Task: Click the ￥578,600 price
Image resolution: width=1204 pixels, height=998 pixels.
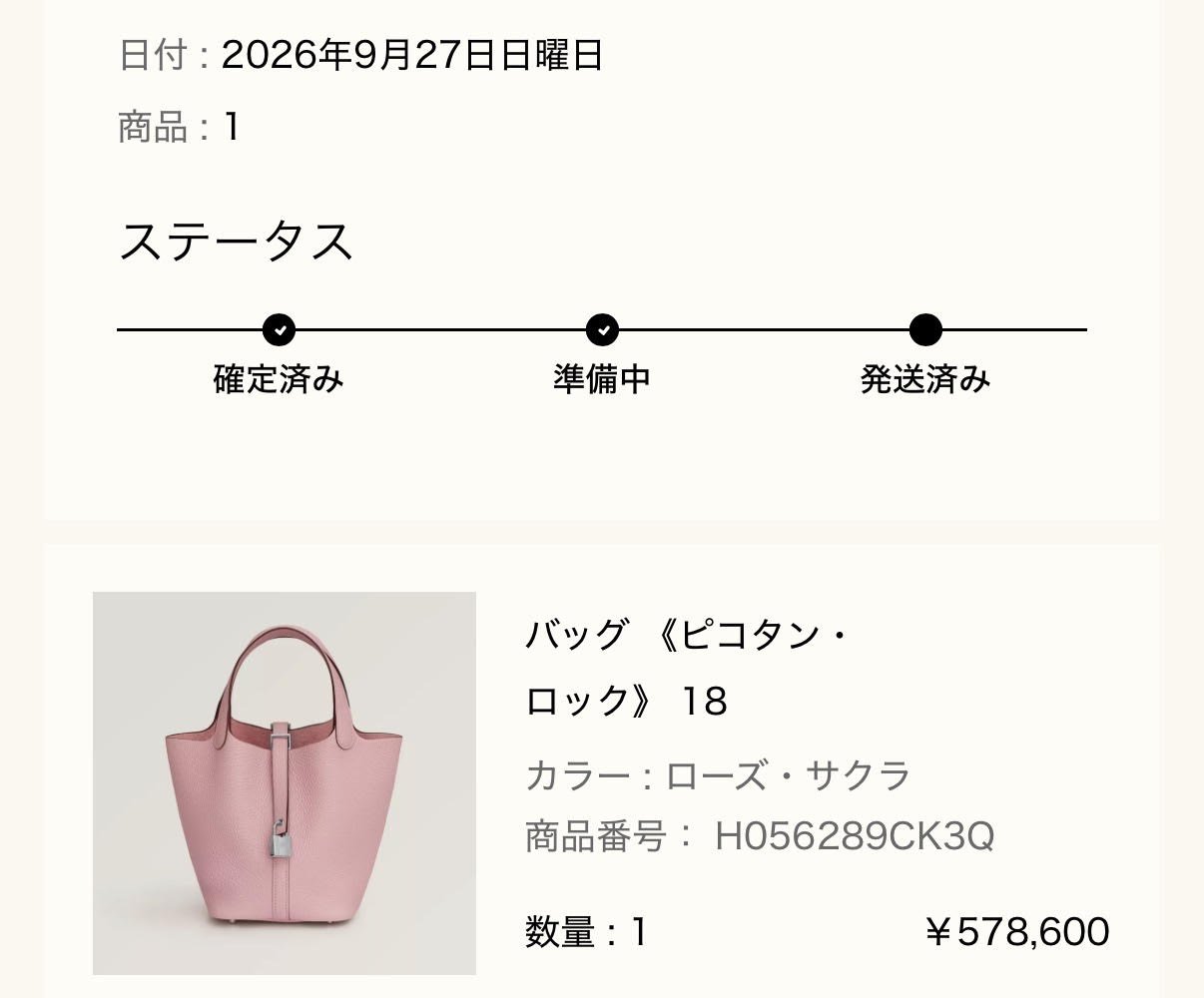Action: (1016, 932)
